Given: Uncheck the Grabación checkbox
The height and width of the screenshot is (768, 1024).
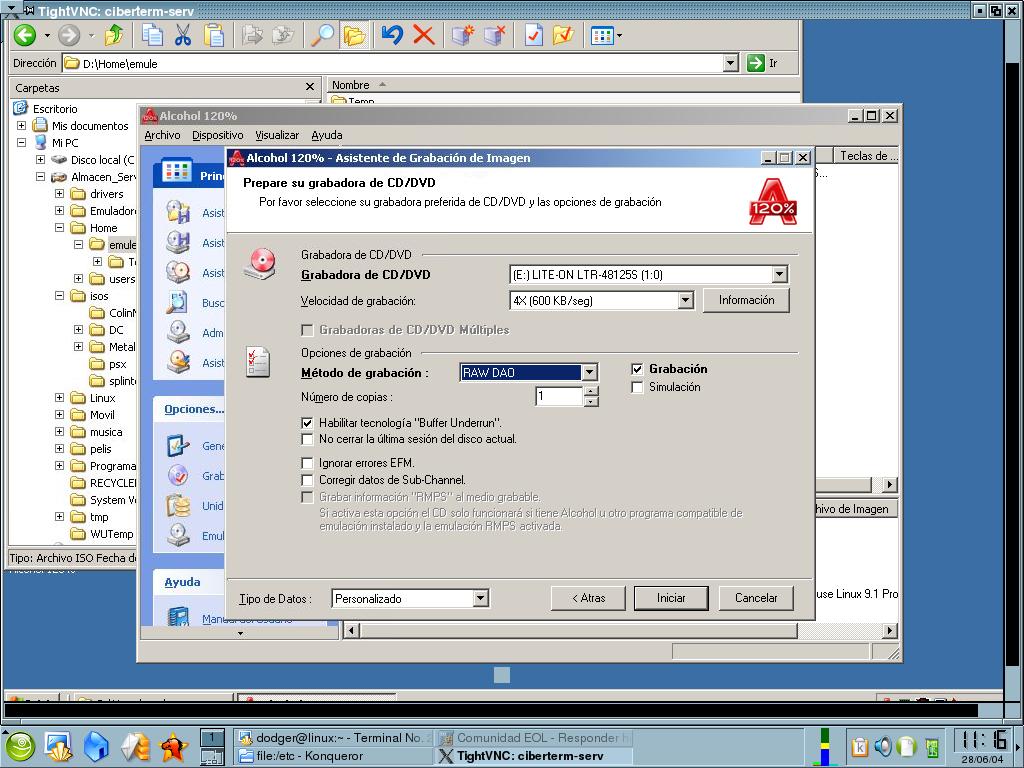Looking at the screenshot, I should pyautogui.click(x=637, y=369).
